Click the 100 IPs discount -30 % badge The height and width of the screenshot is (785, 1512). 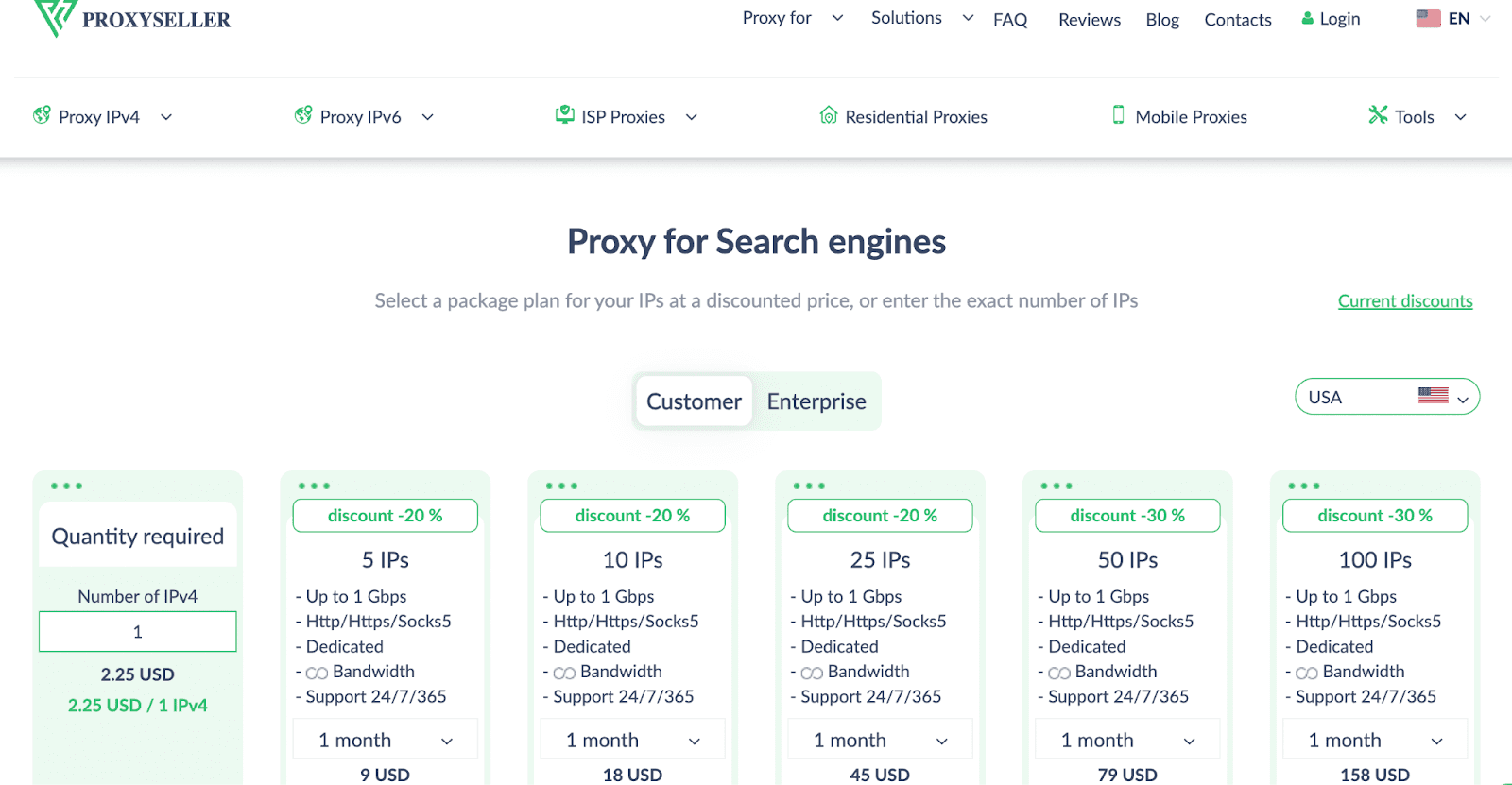pos(1375,516)
